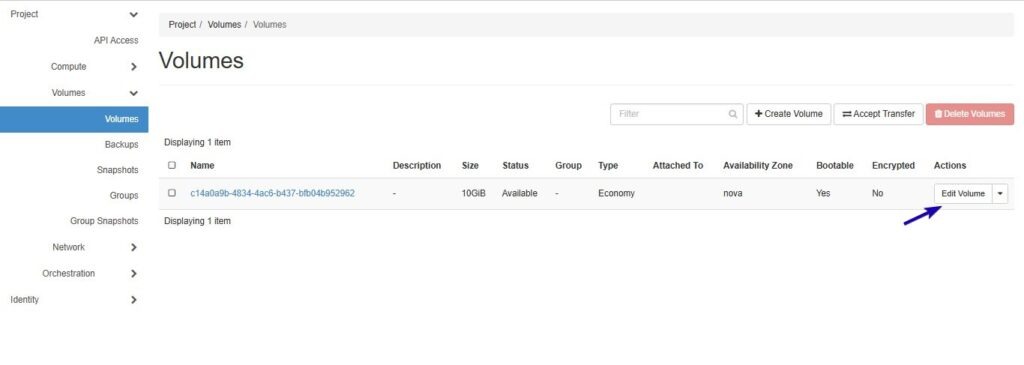1024x365 pixels.
Task: Click the Availability Zone column header
Action: pos(758,166)
